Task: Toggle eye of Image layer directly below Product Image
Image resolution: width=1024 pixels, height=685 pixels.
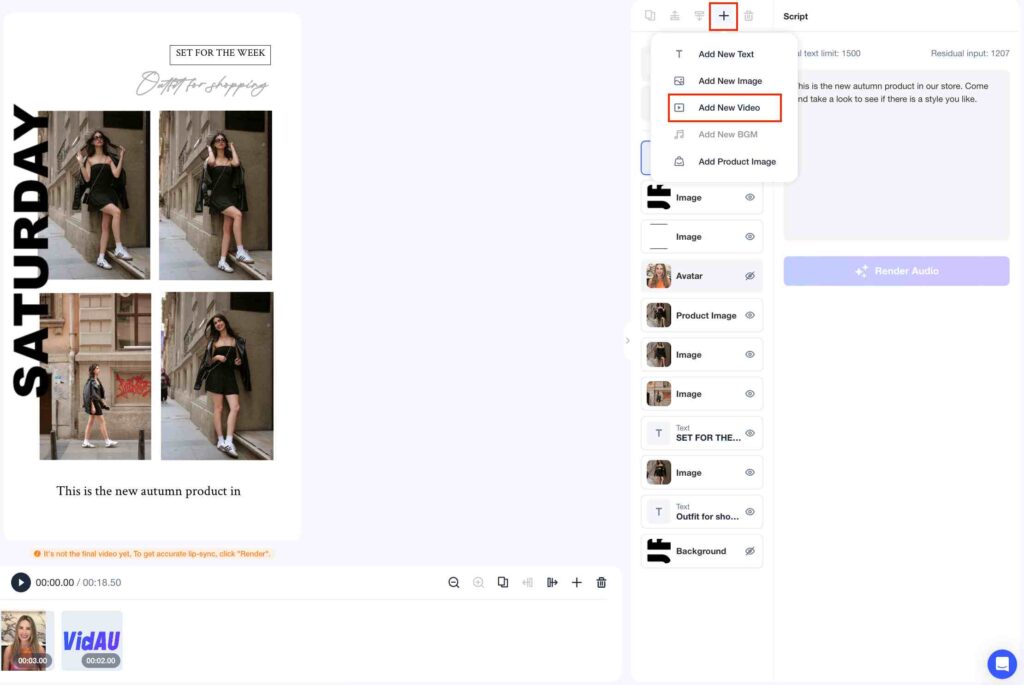Action: pos(750,354)
